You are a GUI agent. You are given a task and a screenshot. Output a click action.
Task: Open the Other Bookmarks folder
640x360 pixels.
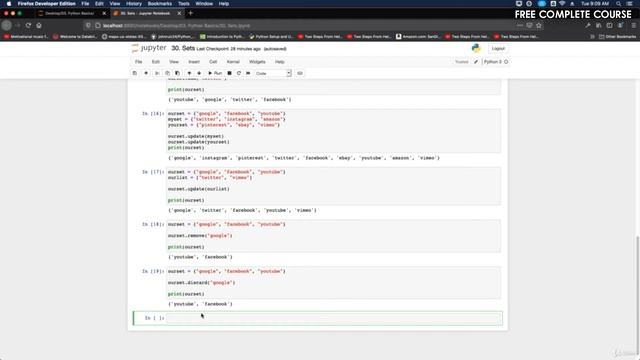coord(617,36)
